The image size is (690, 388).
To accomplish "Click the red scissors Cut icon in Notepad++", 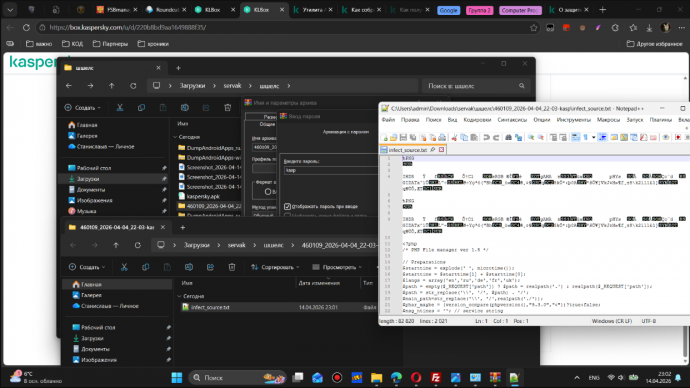I will click(455, 138).
